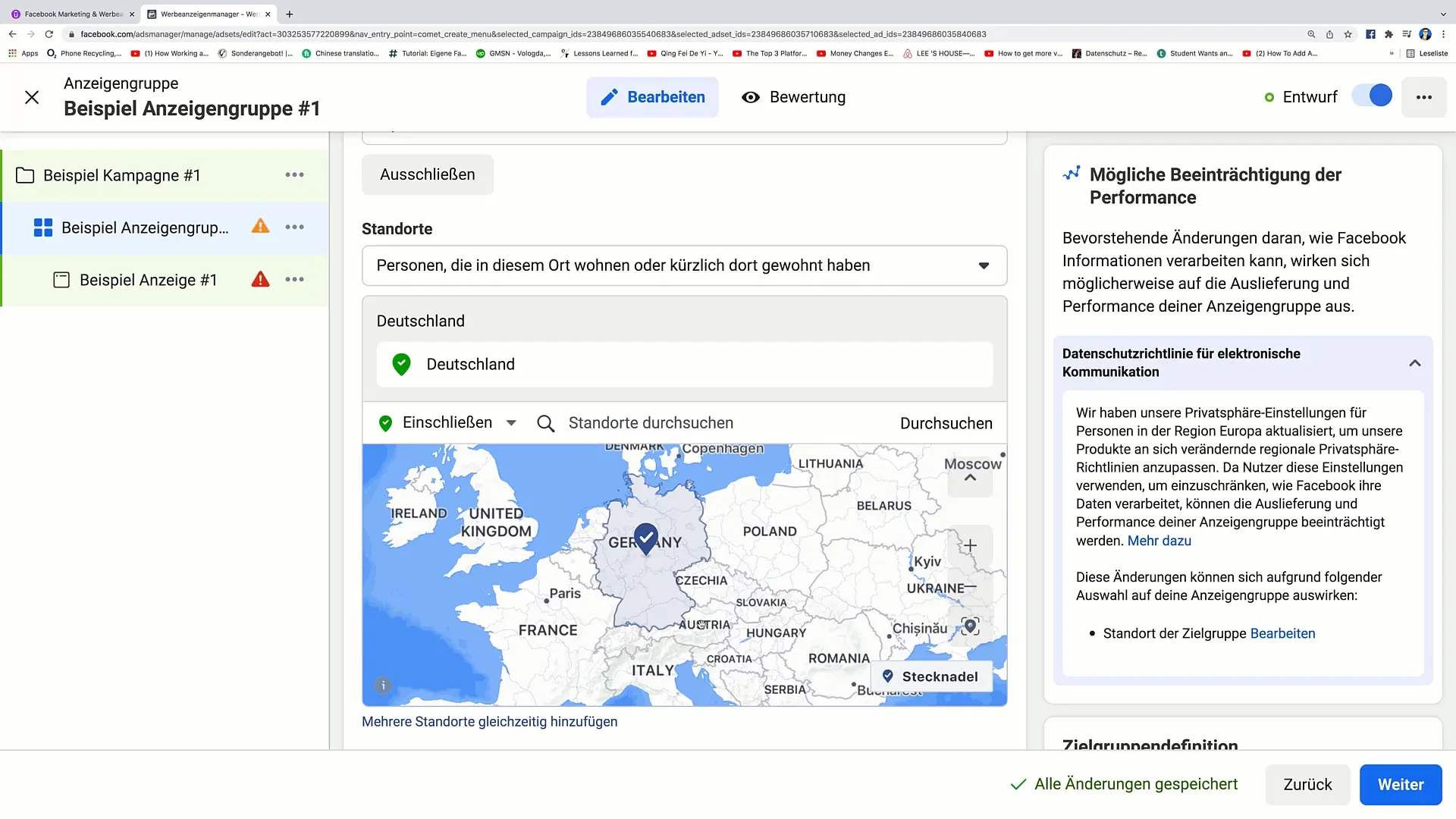
Task: Click the ad document icon for Beispiel Anzeige #1
Action: [62, 279]
